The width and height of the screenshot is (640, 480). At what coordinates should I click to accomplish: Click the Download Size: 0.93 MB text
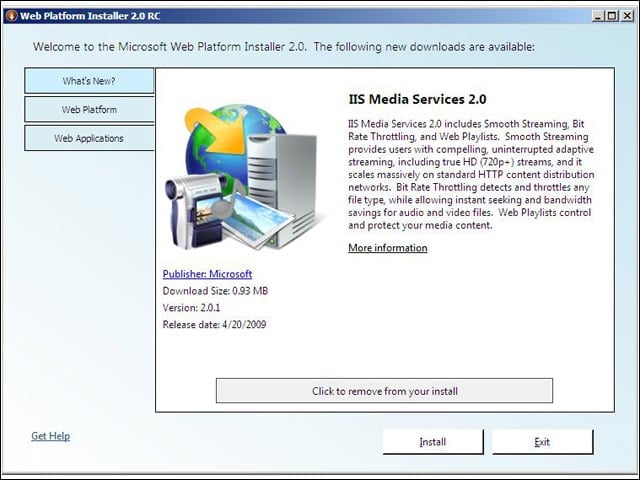tap(215, 291)
